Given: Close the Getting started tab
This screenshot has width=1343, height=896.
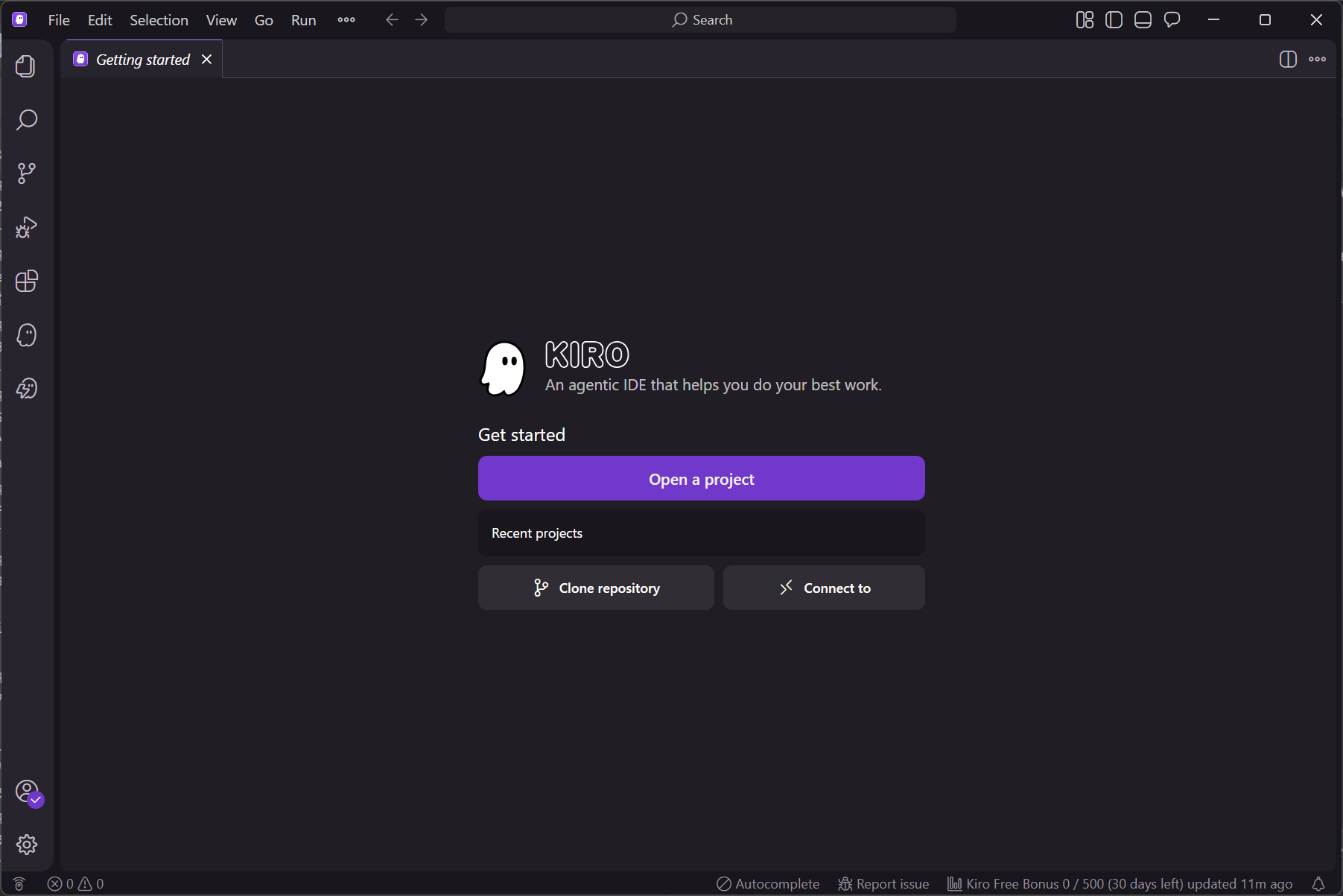Looking at the screenshot, I should [x=207, y=60].
